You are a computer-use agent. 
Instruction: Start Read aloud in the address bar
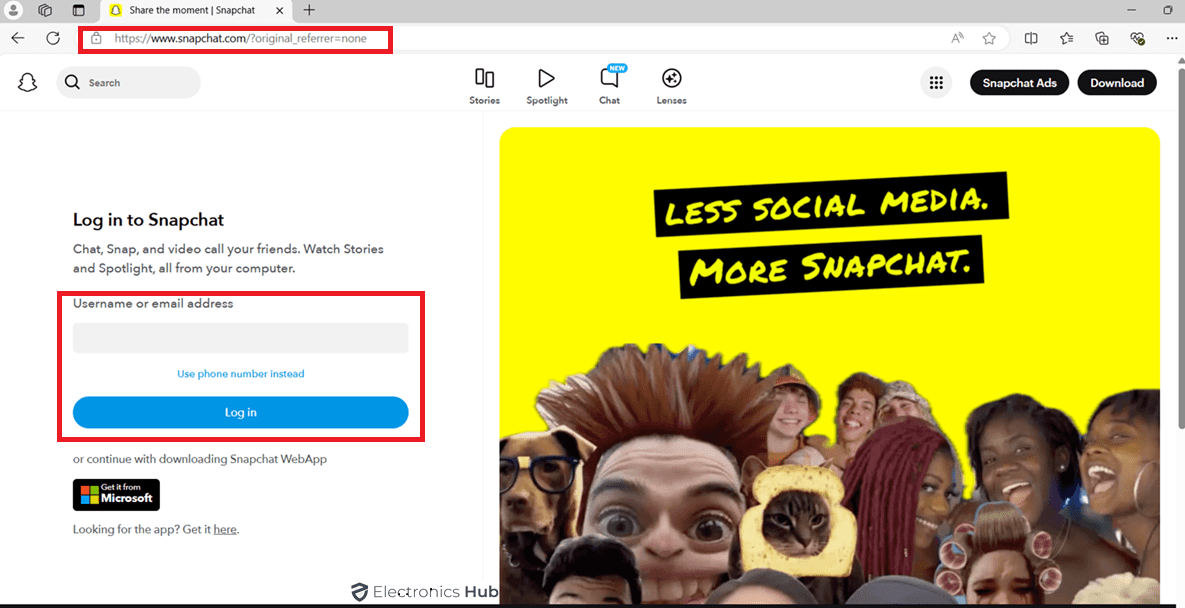957,37
